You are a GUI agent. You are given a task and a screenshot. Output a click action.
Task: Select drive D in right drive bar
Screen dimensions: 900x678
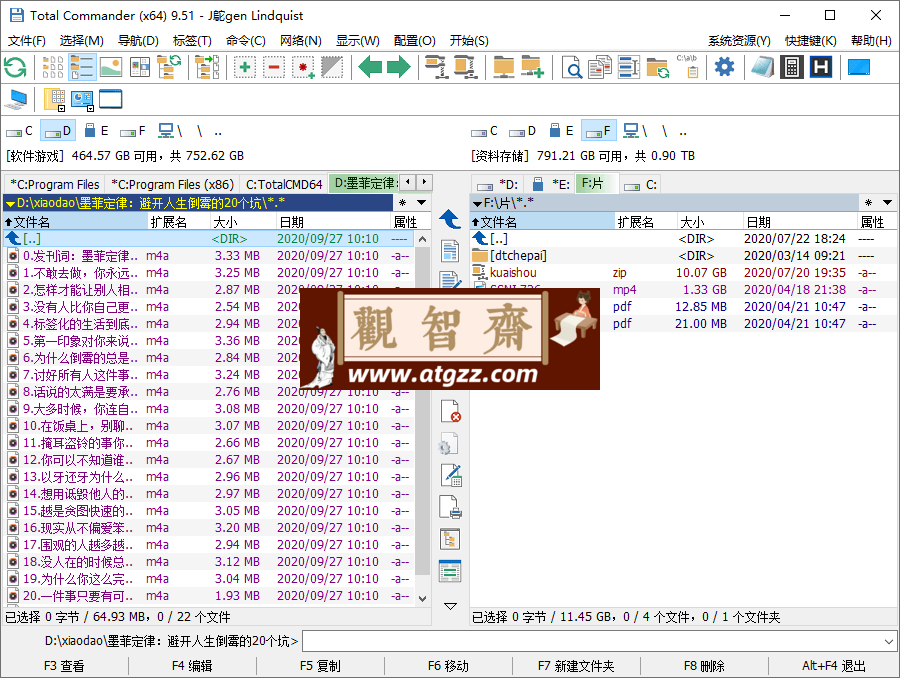pos(523,131)
